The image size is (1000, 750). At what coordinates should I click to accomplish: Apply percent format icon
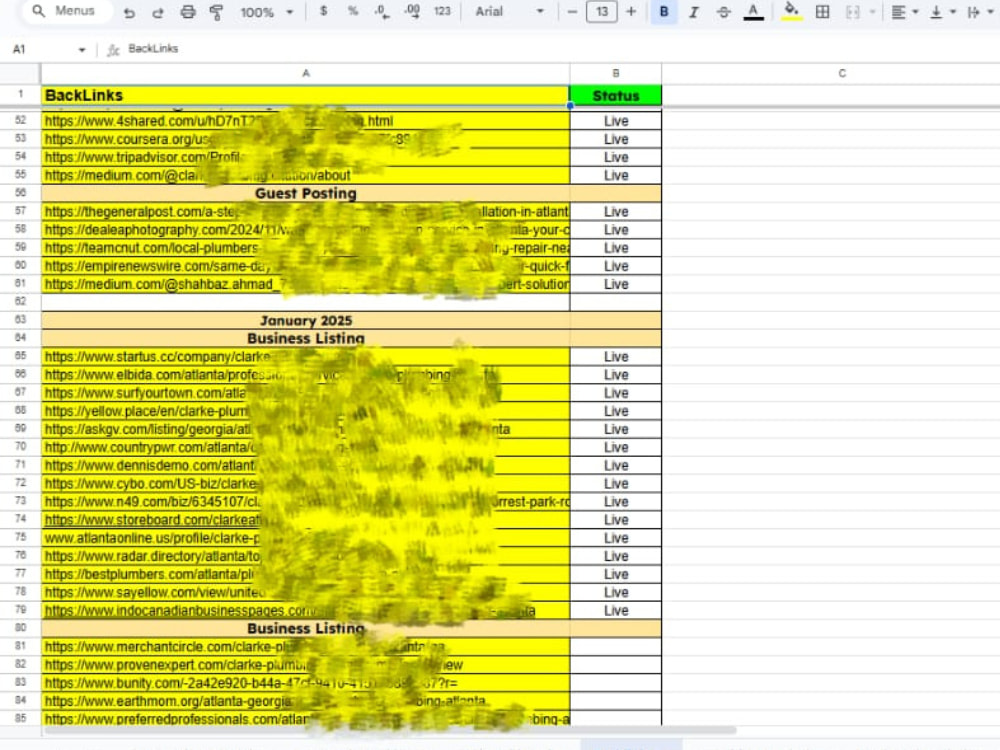(x=353, y=11)
